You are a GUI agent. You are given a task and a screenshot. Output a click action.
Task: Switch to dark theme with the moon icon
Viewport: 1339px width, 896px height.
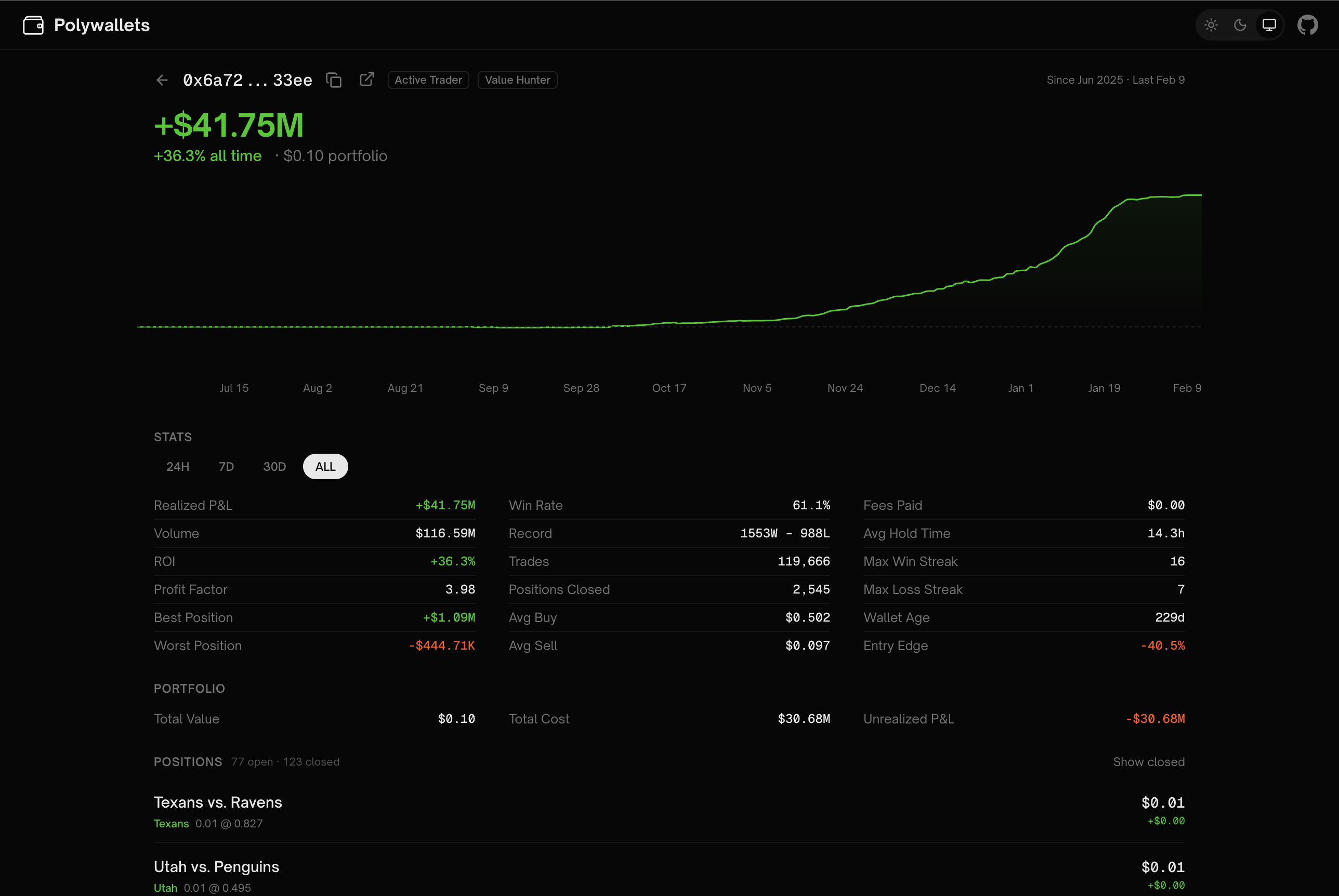point(1240,24)
